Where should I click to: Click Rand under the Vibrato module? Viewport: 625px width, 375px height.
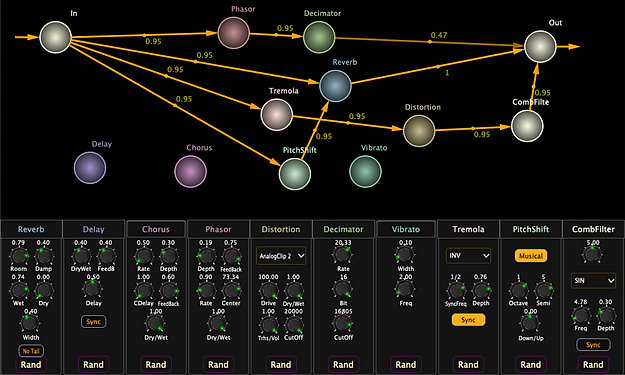pyautogui.click(x=406, y=365)
